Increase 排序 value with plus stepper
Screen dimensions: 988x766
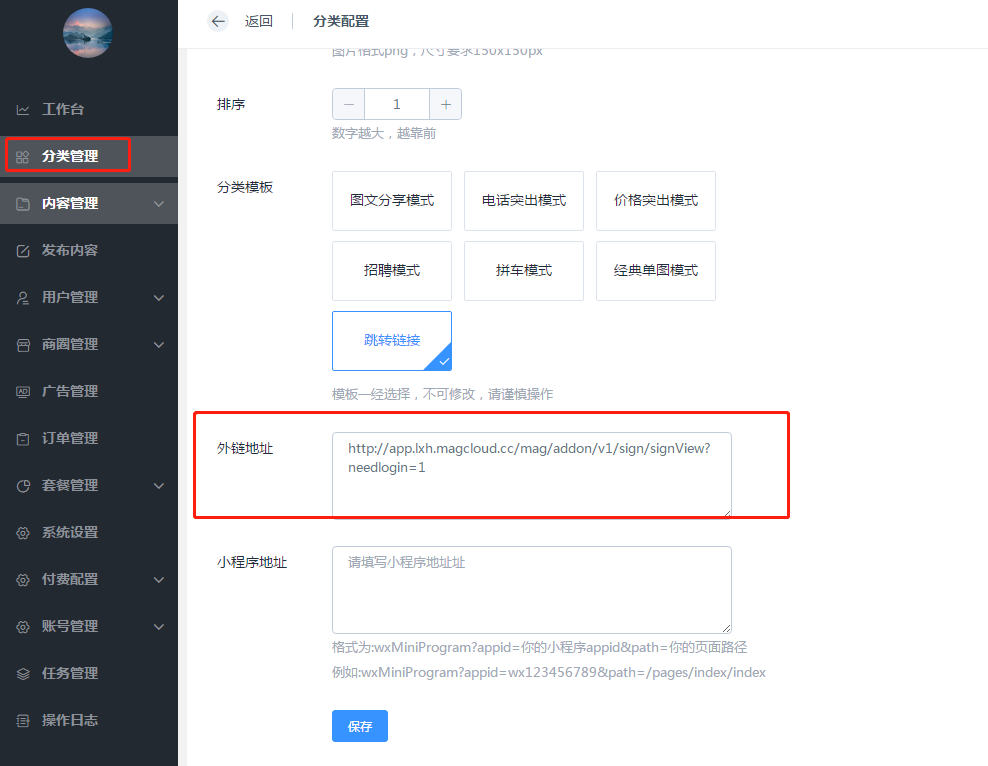(x=445, y=103)
